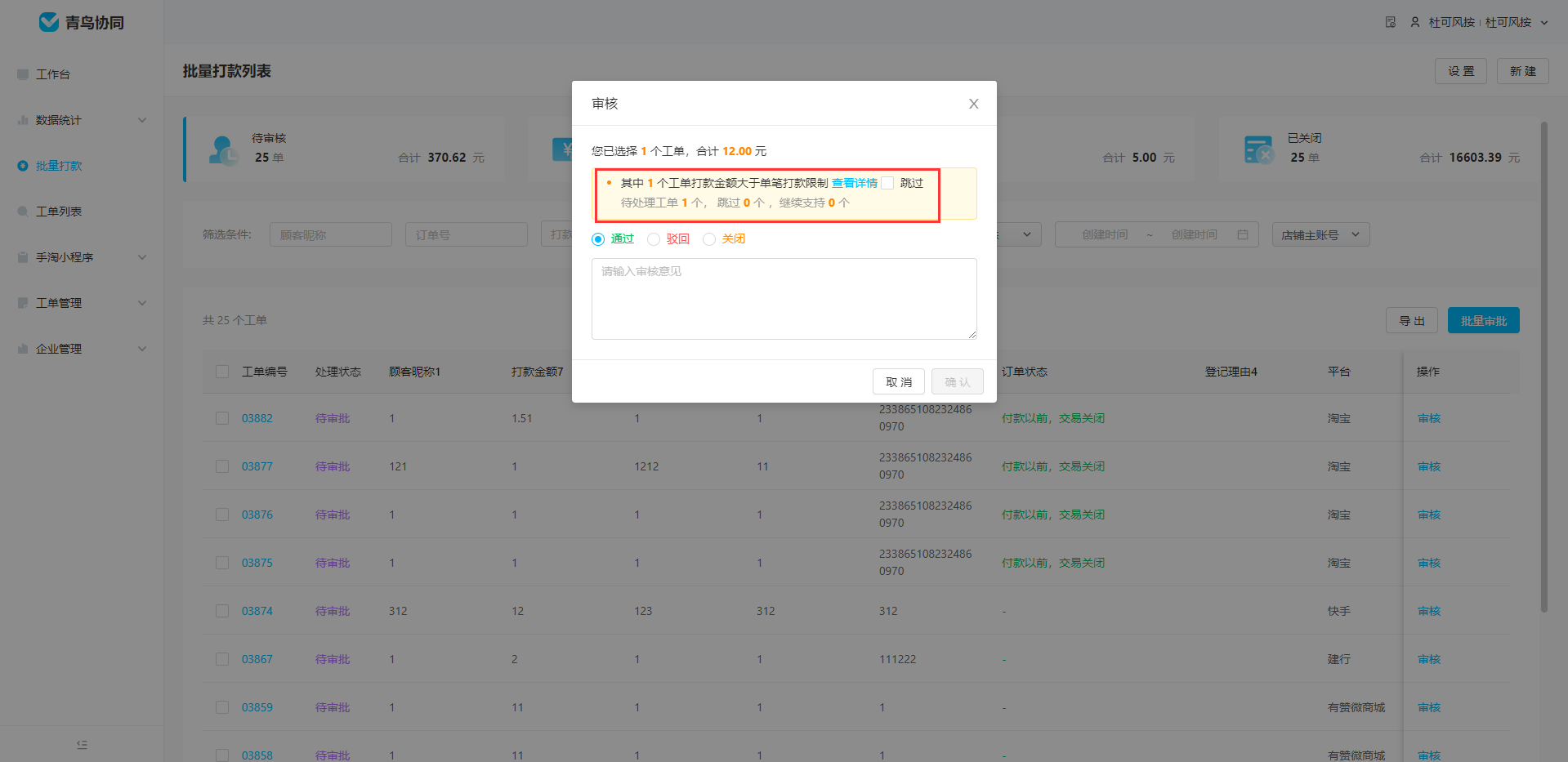The width and height of the screenshot is (1568, 762).
Task: Open the 查看详情 link
Action: click(855, 183)
